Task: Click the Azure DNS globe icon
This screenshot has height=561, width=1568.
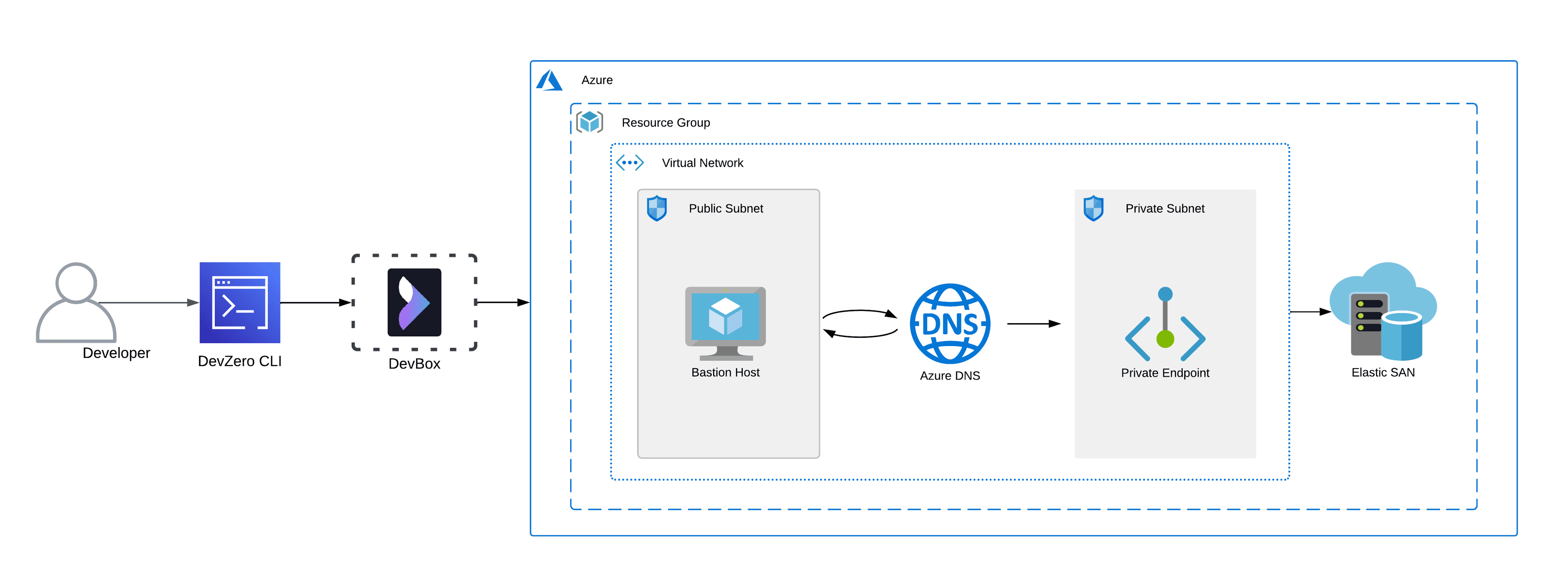Action: (950, 324)
